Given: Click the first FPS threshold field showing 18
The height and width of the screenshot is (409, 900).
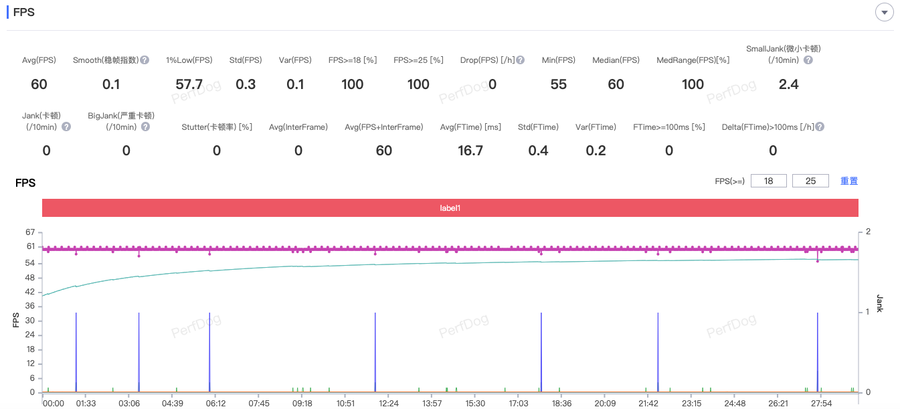Looking at the screenshot, I should pyautogui.click(x=769, y=181).
